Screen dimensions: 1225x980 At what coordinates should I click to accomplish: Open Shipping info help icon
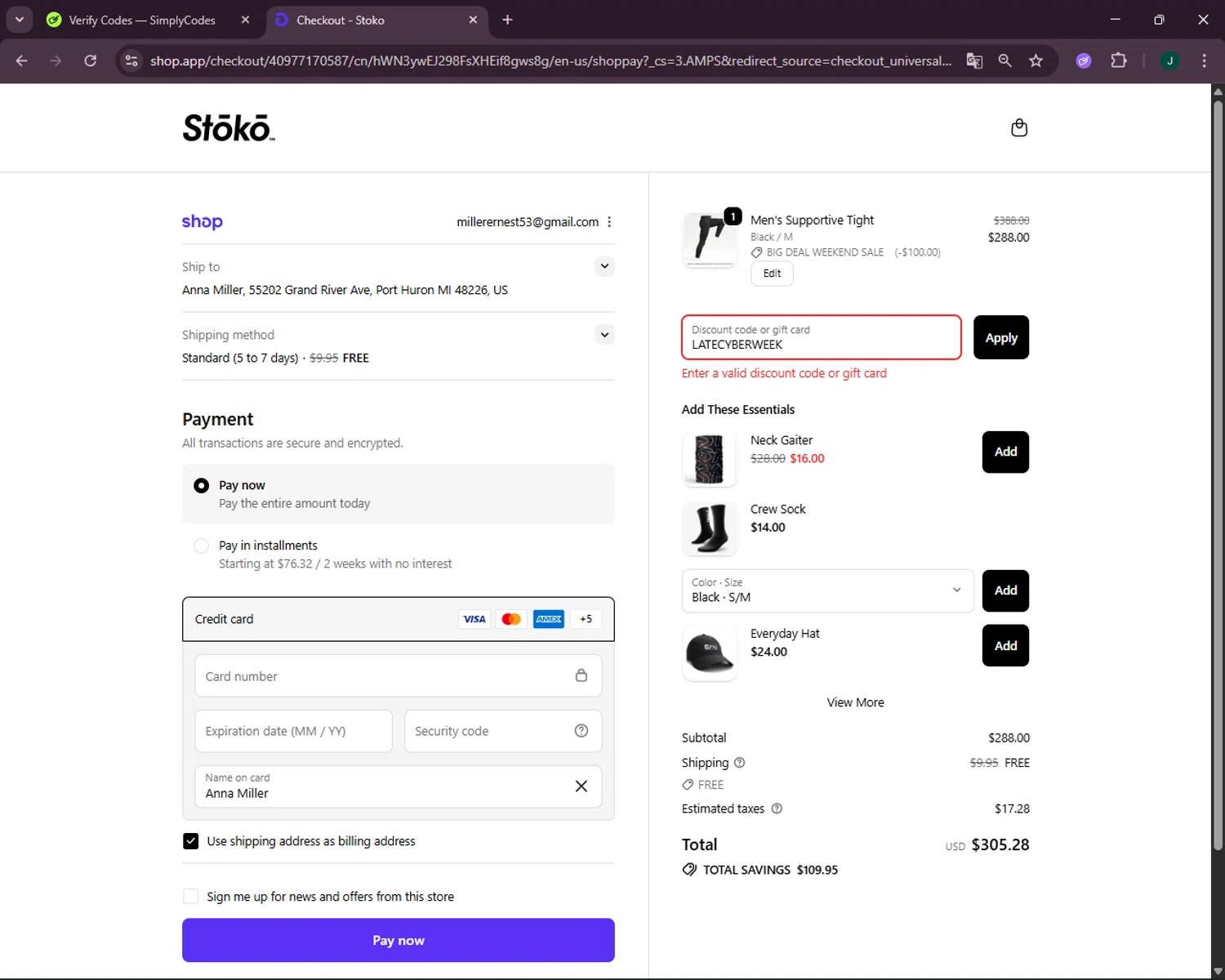click(x=740, y=763)
